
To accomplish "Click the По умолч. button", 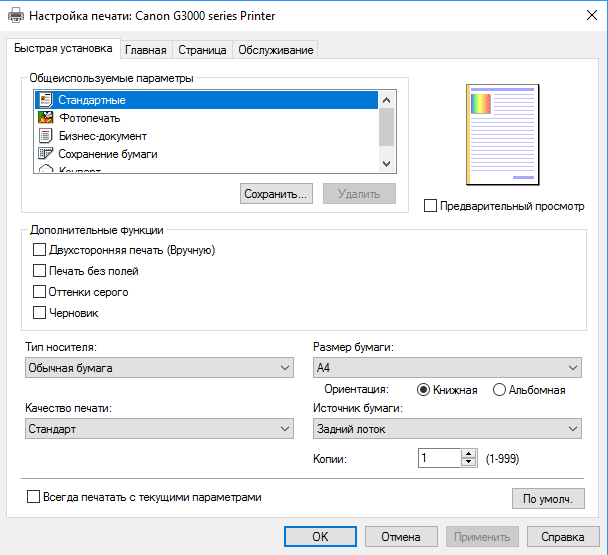I will tap(548, 498).
